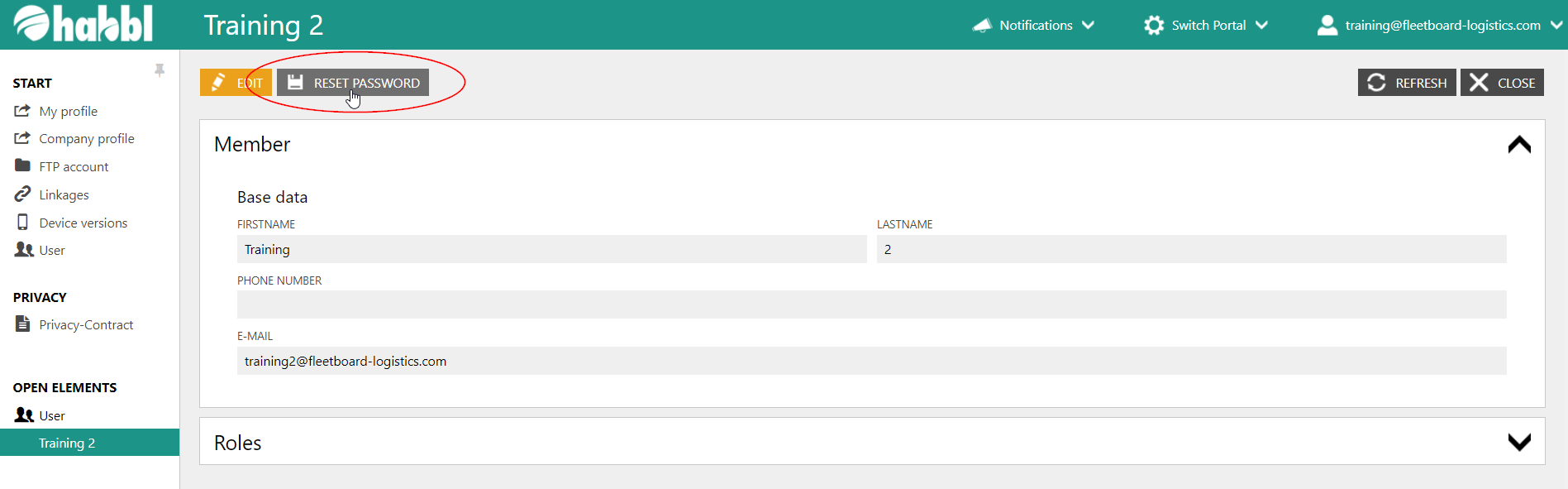Click the habbl logo

(83, 24)
